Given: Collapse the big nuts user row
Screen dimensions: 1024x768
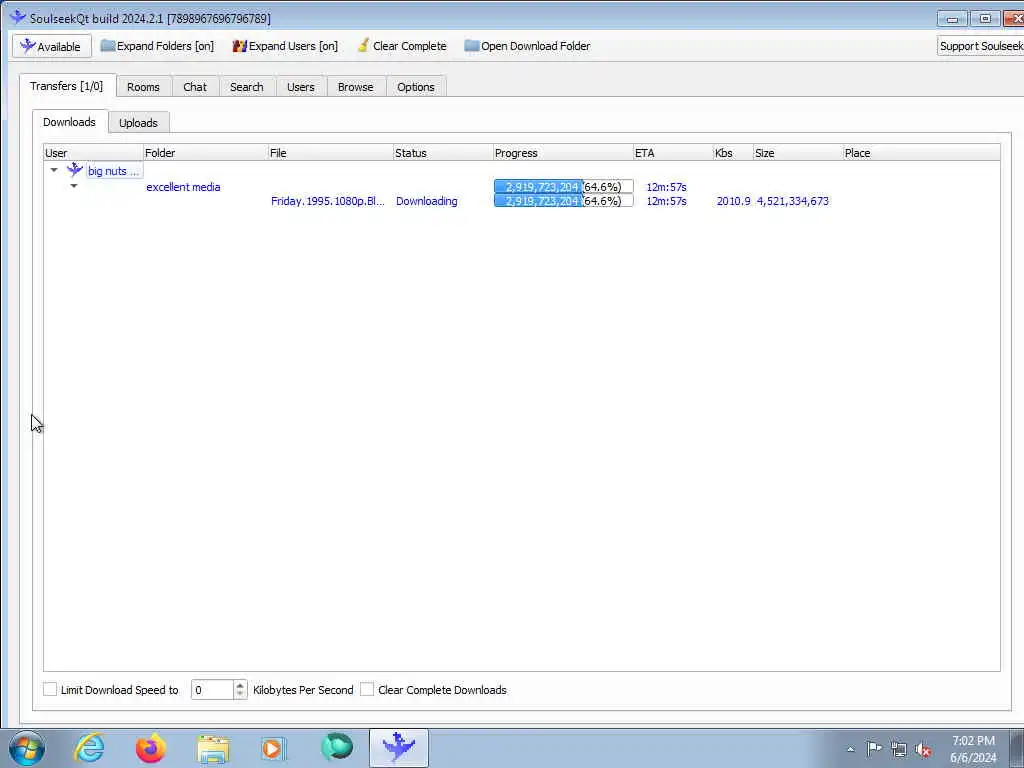Looking at the screenshot, I should [54, 170].
